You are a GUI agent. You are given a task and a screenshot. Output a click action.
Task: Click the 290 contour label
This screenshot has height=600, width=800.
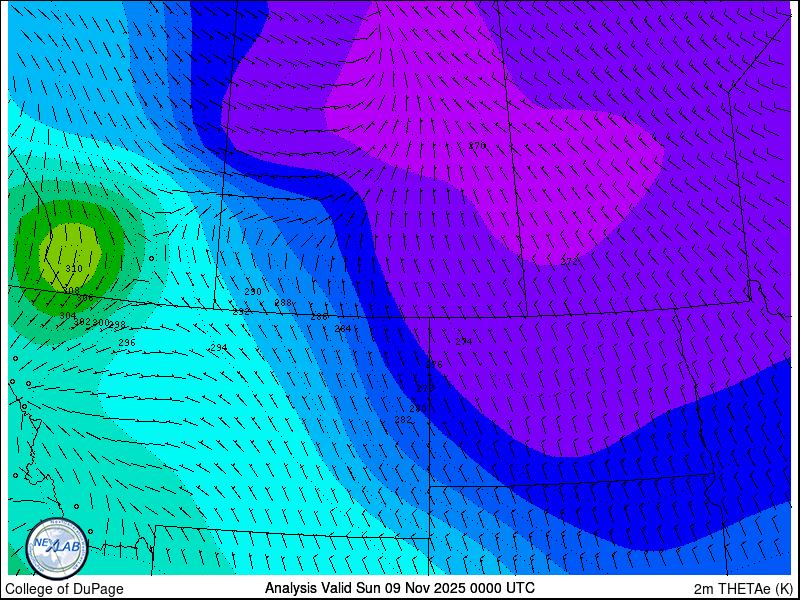253,292
